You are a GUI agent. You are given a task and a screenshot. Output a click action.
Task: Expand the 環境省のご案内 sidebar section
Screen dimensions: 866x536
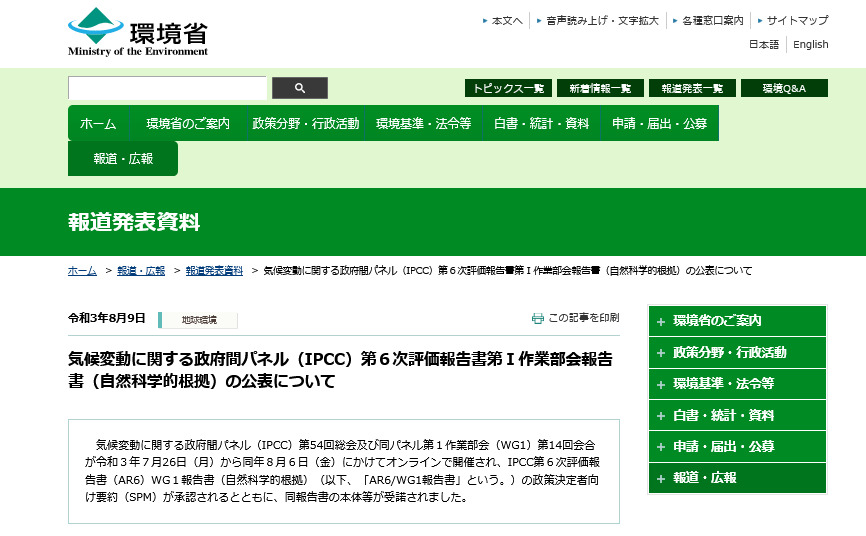(737, 320)
